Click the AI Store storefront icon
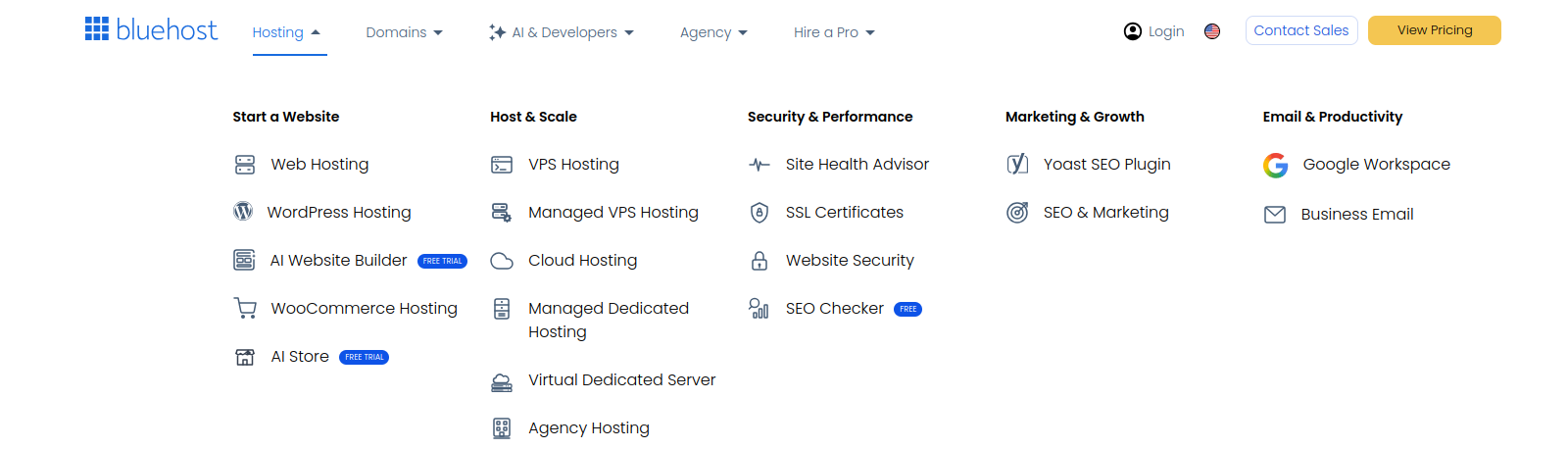Viewport: 1568px width, 449px height. click(x=245, y=357)
